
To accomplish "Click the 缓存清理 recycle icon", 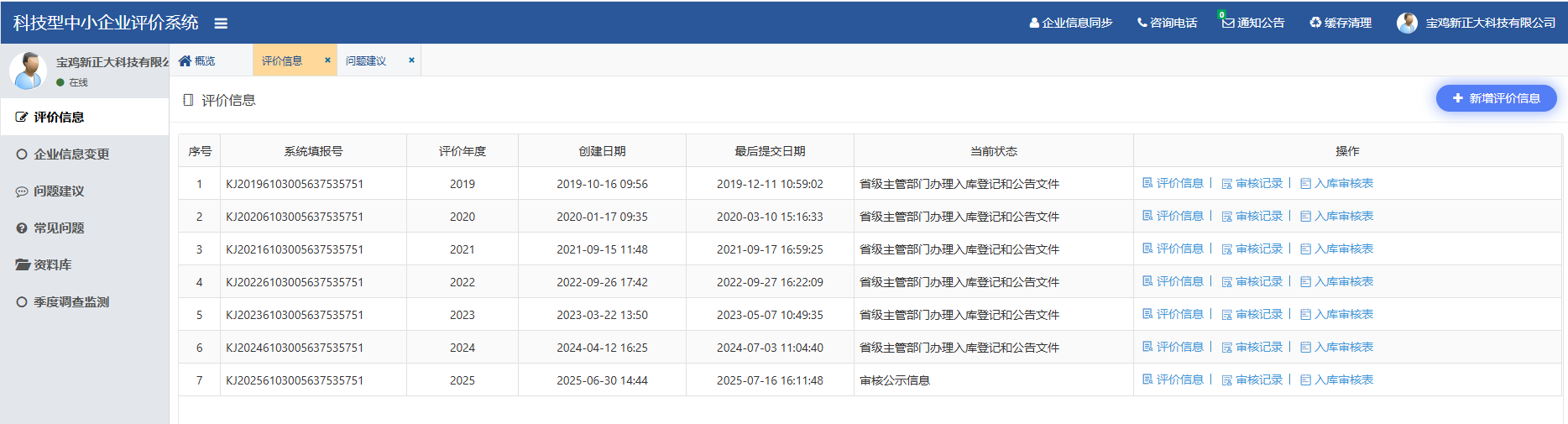I will pos(1315,23).
